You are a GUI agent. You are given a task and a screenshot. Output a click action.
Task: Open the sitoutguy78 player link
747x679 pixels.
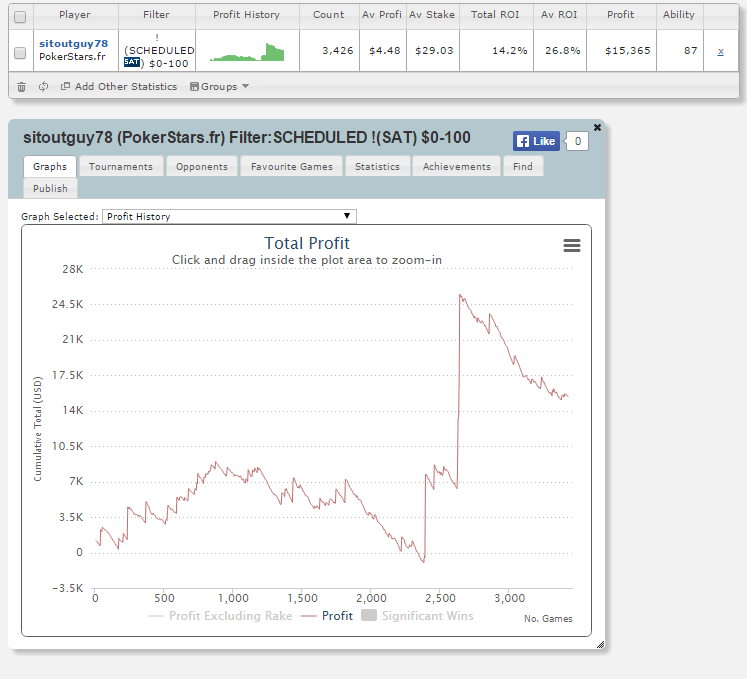coord(73,43)
